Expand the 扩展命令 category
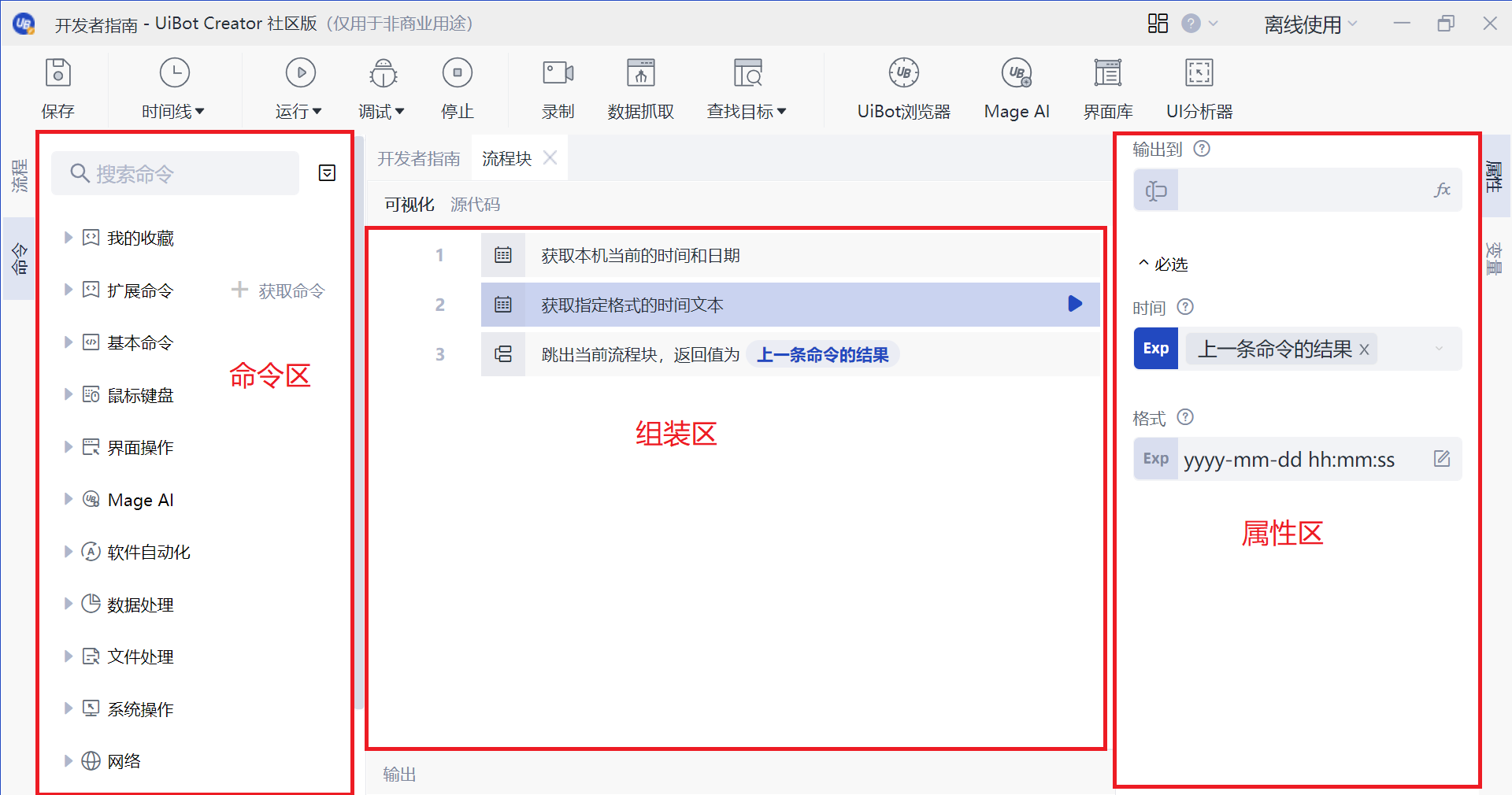 [69, 290]
